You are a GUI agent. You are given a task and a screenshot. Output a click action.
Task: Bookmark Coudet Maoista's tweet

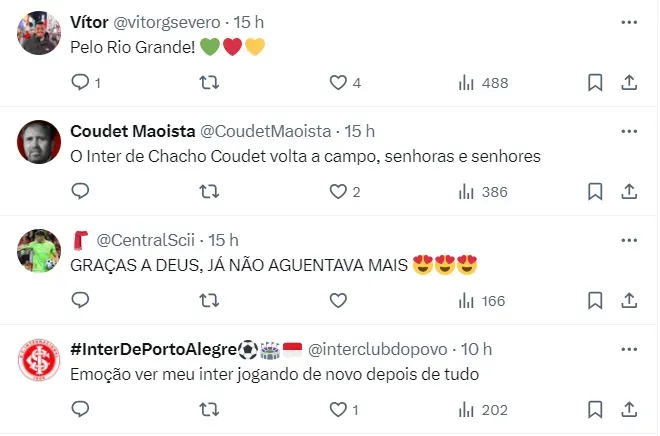pos(595,192)
